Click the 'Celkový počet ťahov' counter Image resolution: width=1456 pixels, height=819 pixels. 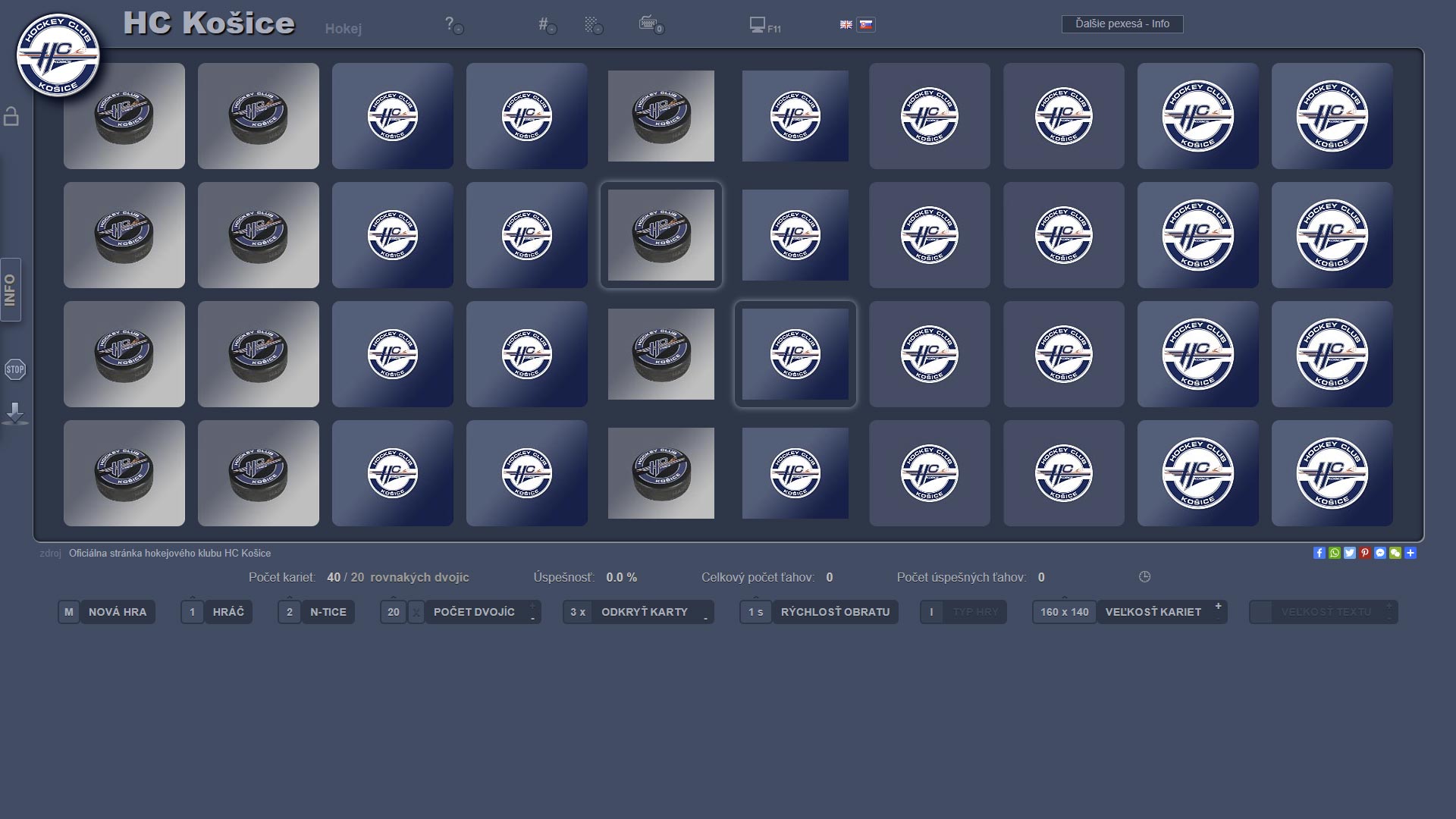[x=767, y=577]
